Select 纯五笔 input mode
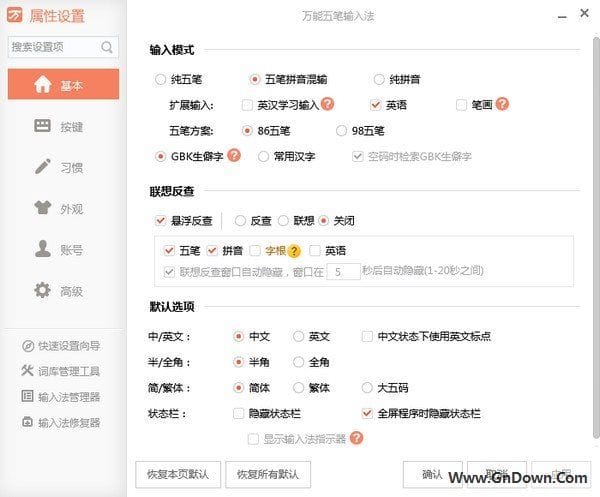Viewport: 600px width, 497px height. tap(160, 80)
